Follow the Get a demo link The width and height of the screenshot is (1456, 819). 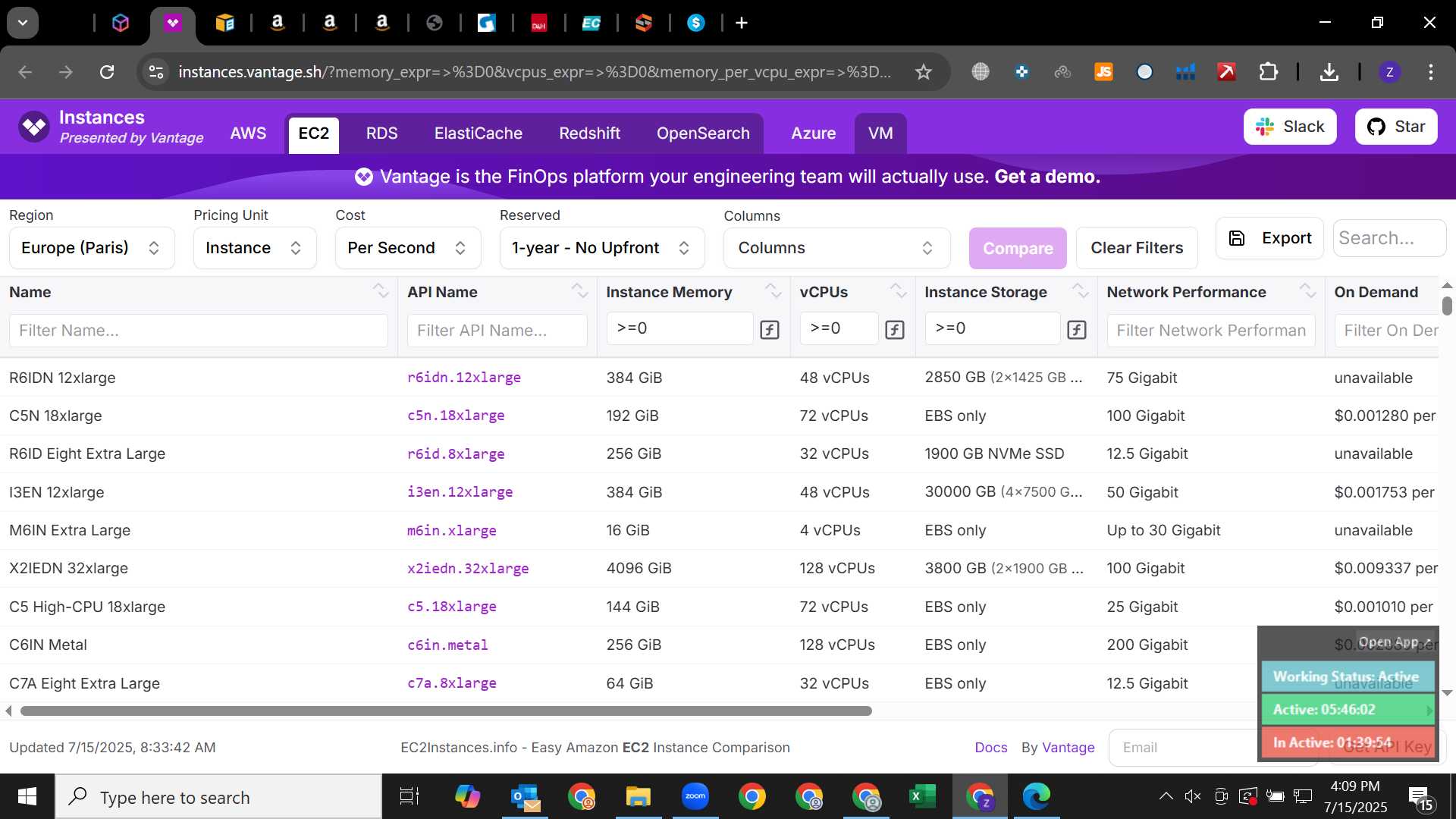point(1047,177)
